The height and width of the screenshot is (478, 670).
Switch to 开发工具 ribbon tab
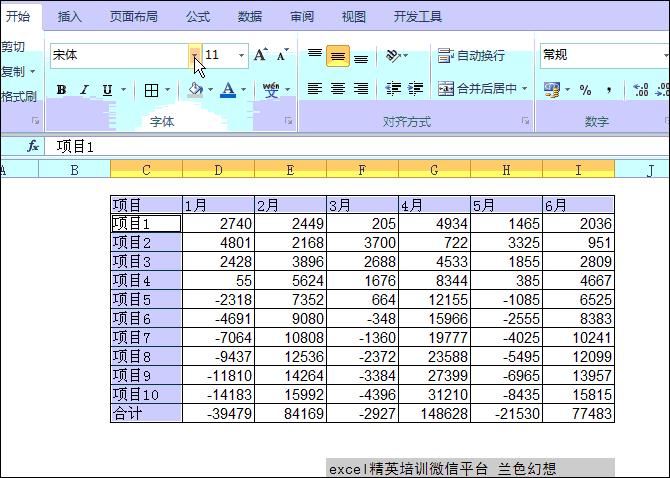417,17
